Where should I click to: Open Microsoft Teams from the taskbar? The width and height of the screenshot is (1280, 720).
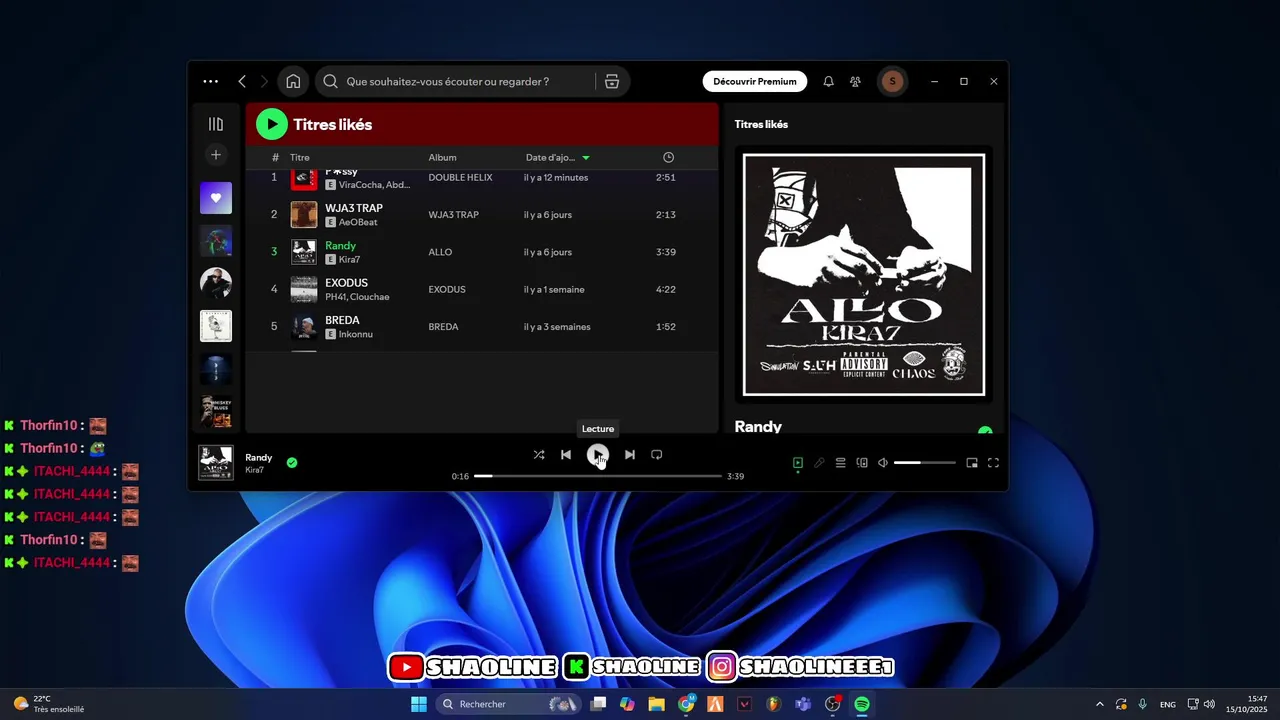click(803, 704)
